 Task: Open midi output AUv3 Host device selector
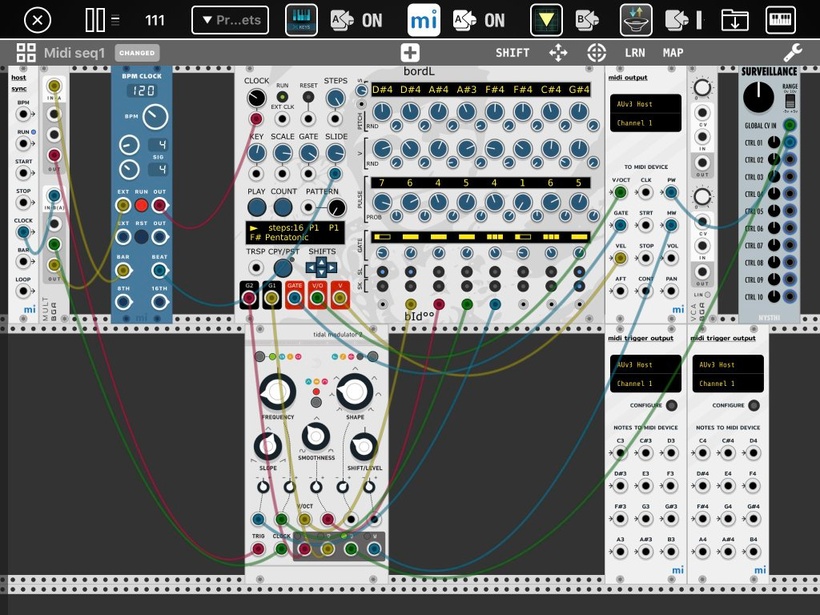coord(645,104)
